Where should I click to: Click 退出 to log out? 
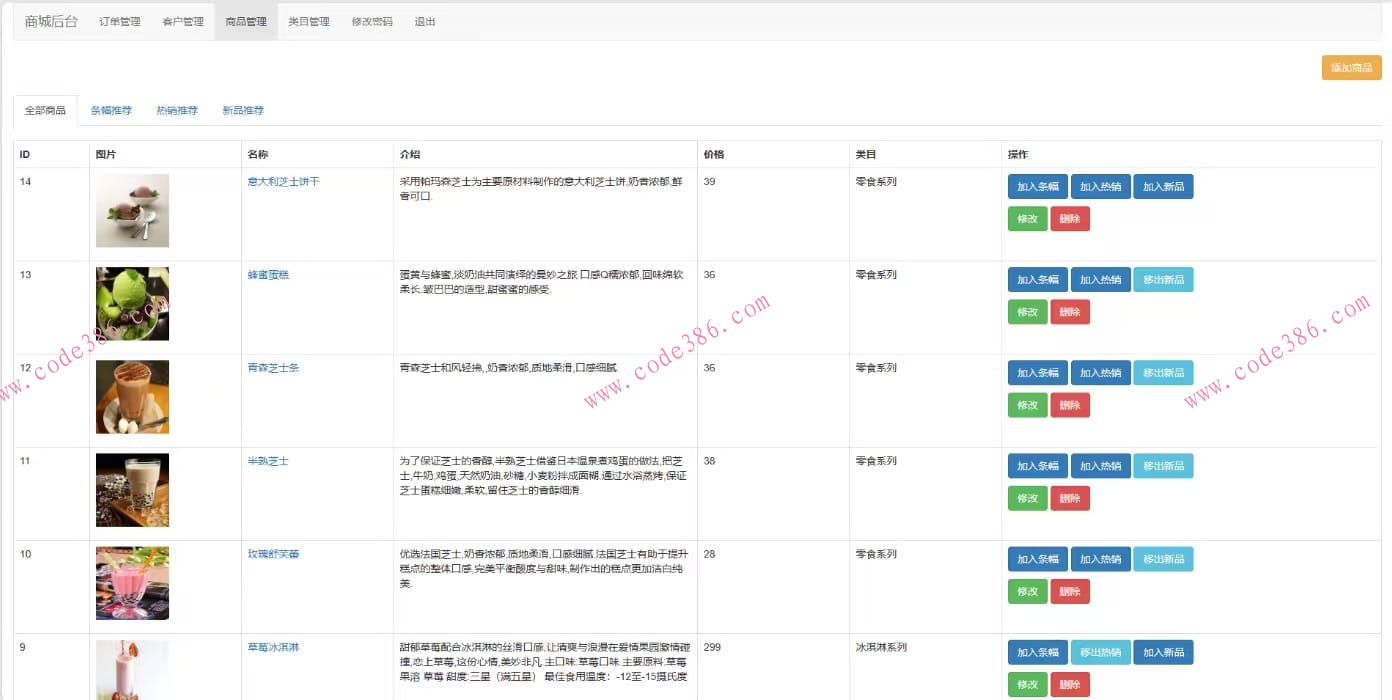tap(425, 20)
